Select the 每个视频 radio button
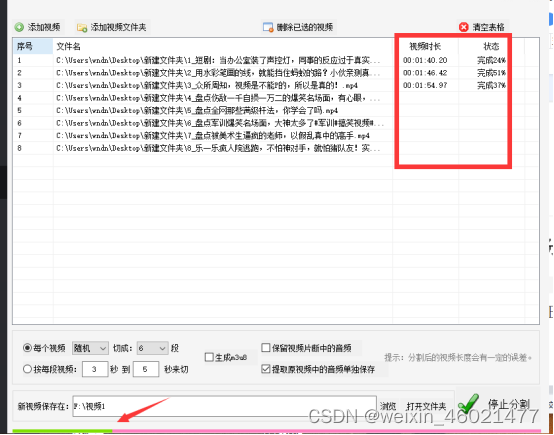The image size is (554, 435). (x=27, y=348)
